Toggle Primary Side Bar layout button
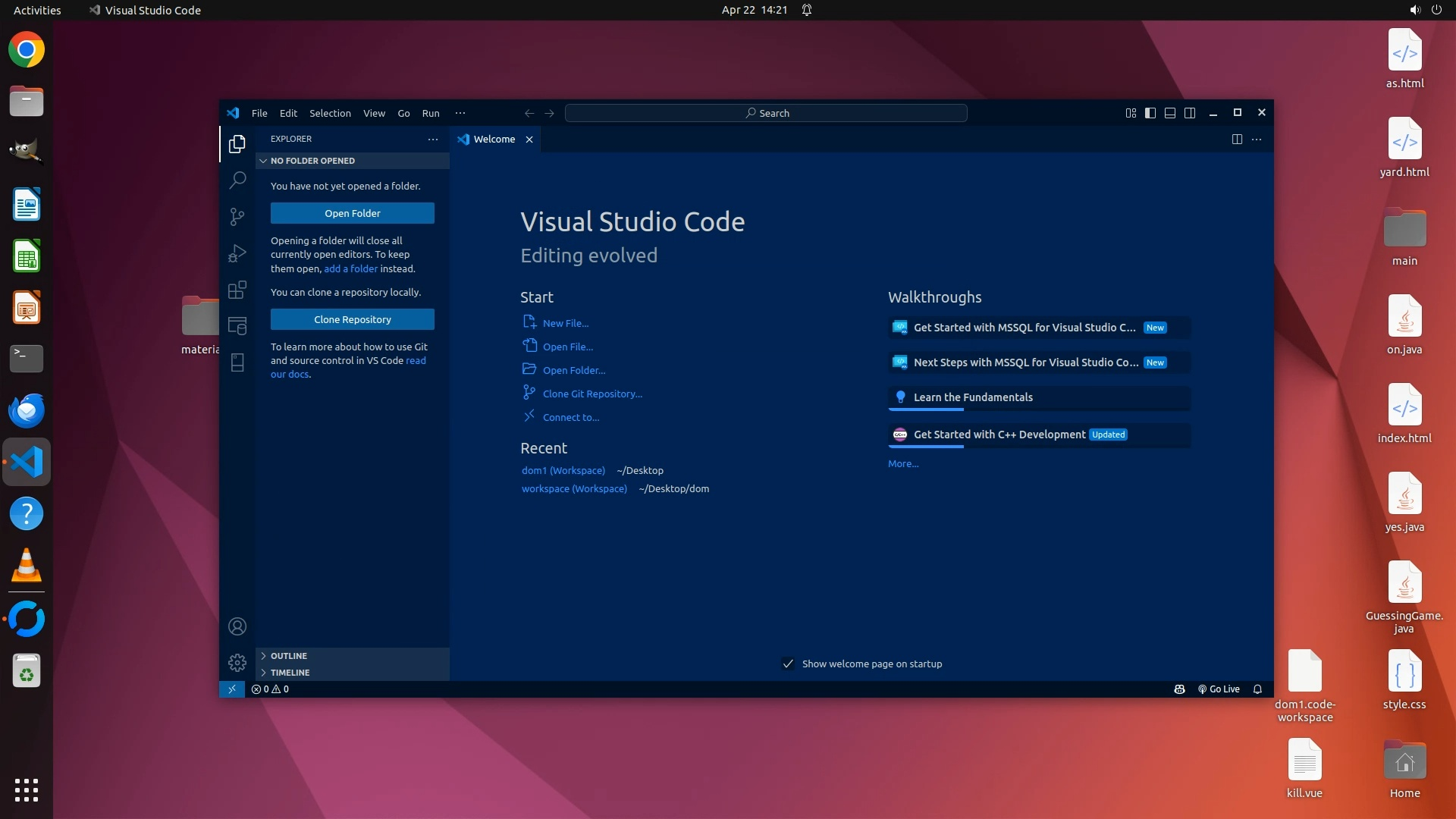This screenshot has height=819, width=1456. pyautogui.click(x=1150, y=113)
